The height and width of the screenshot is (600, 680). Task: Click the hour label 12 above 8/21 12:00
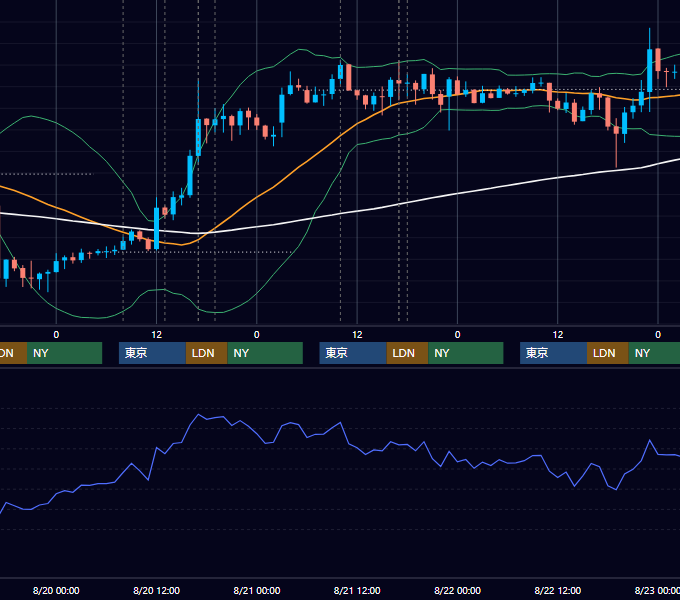357,335
